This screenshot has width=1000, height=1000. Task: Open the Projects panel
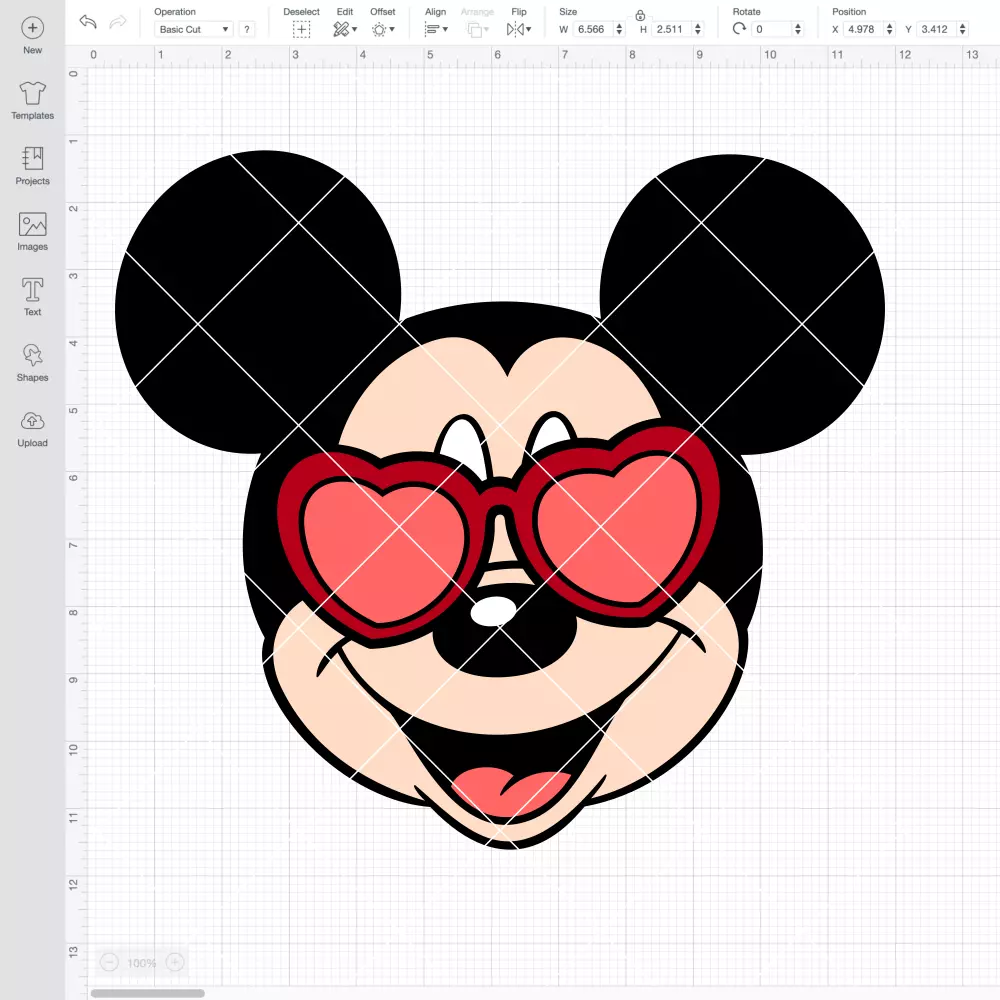[x=33, y=166]
